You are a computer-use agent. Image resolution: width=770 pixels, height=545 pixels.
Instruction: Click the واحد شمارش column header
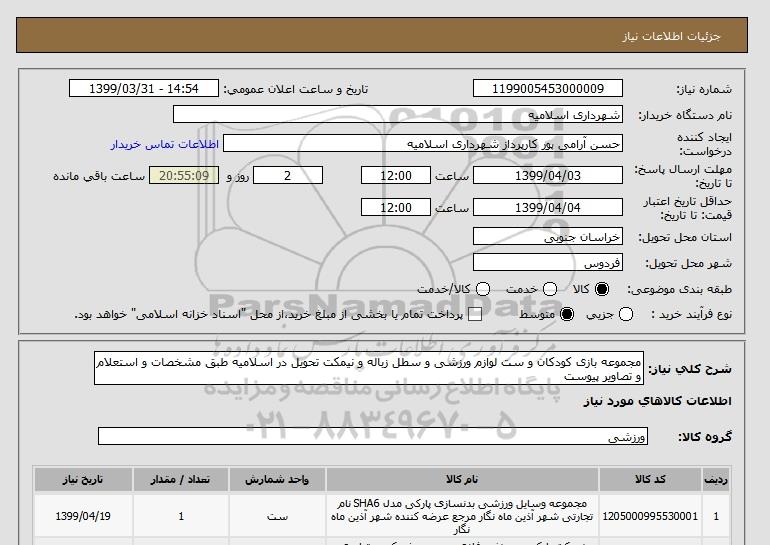tap(277, 479)
